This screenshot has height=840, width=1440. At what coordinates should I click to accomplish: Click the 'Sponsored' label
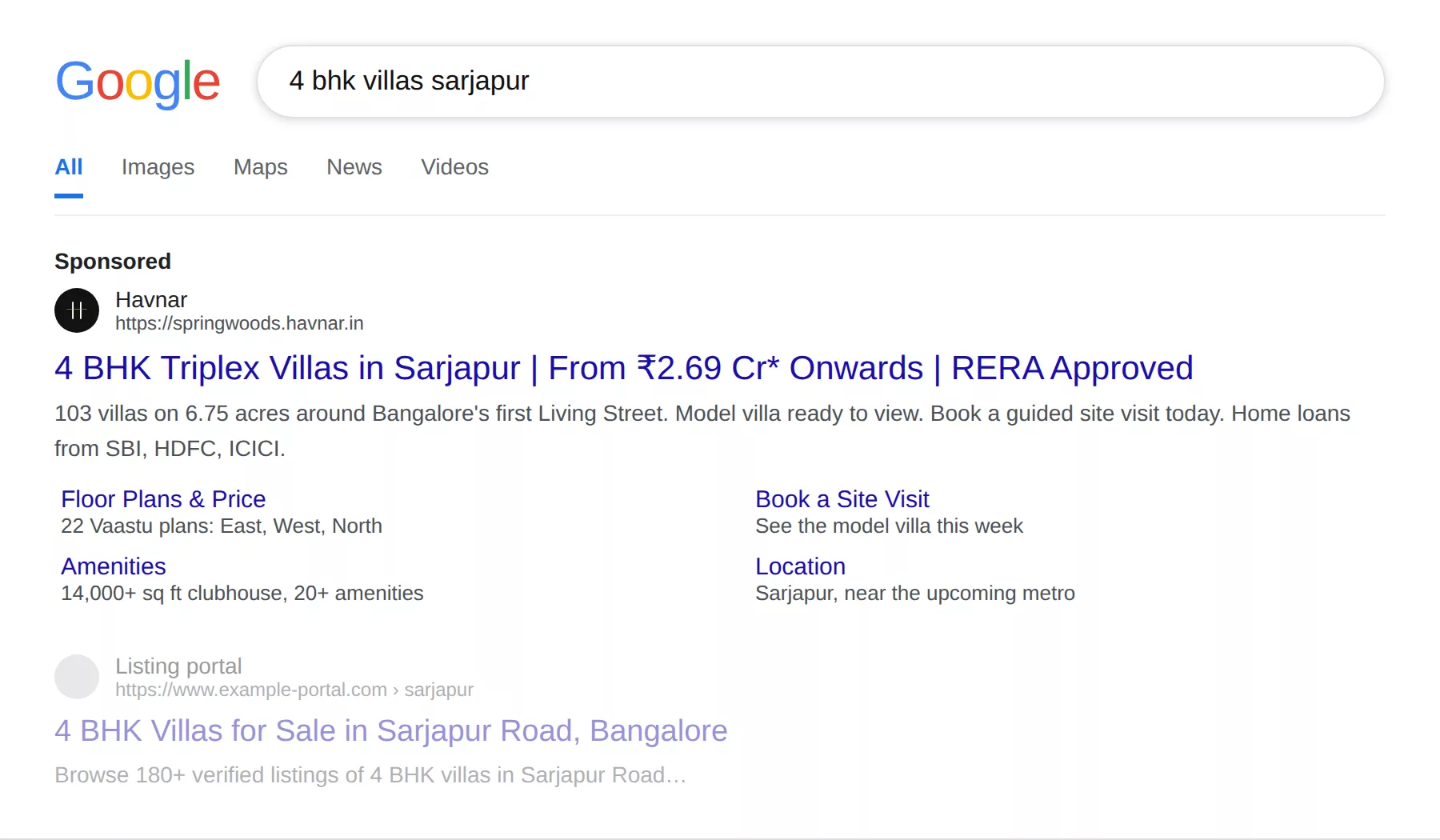113,262
